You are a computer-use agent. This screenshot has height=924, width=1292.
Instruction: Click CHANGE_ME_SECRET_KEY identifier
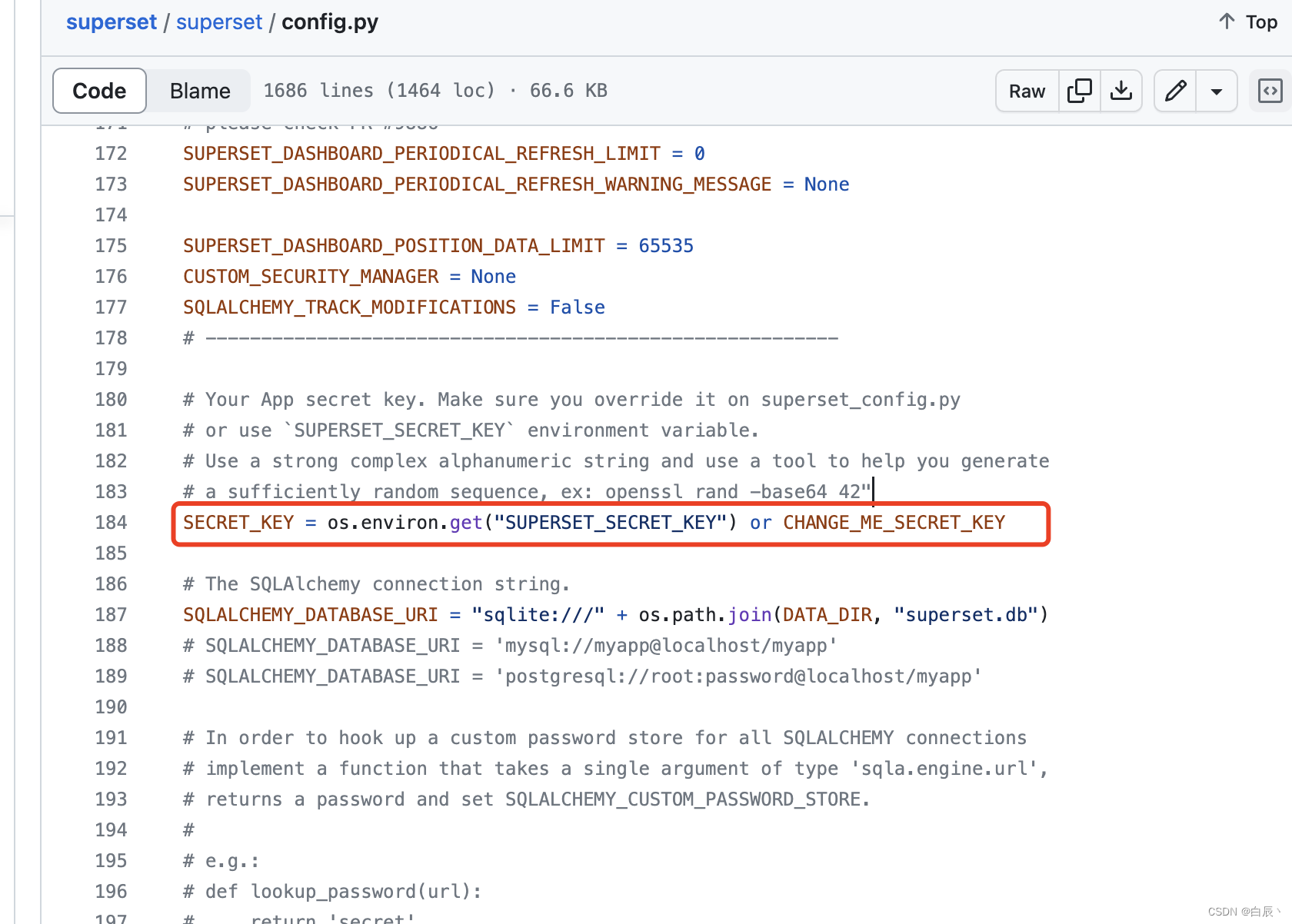click(894, 523)
